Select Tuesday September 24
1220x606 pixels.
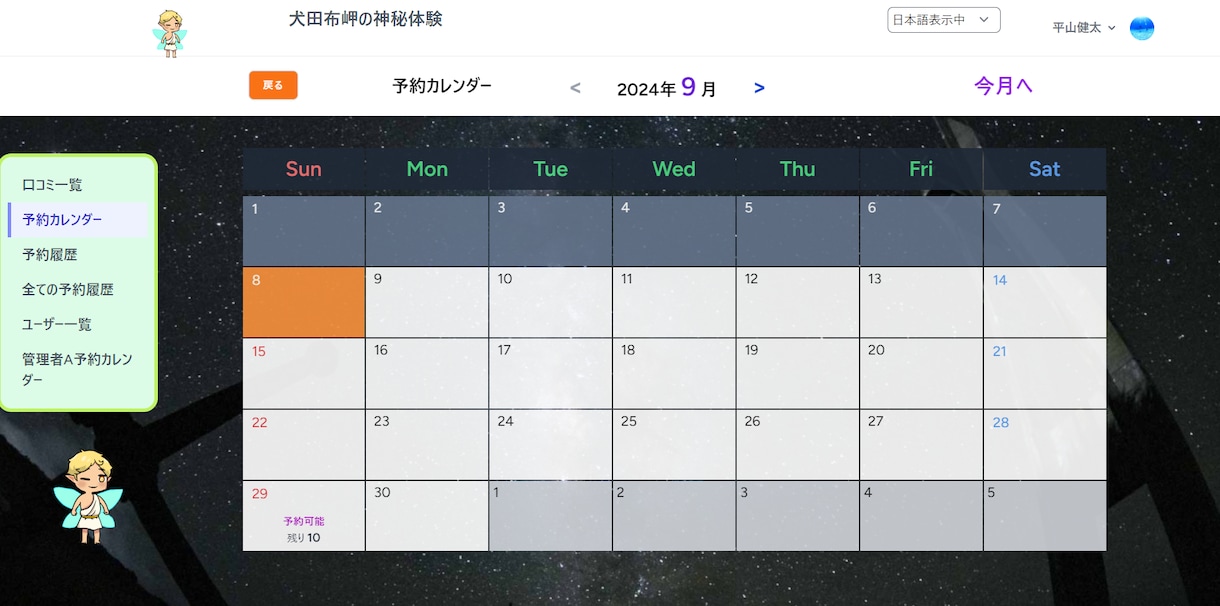point(551,445)
